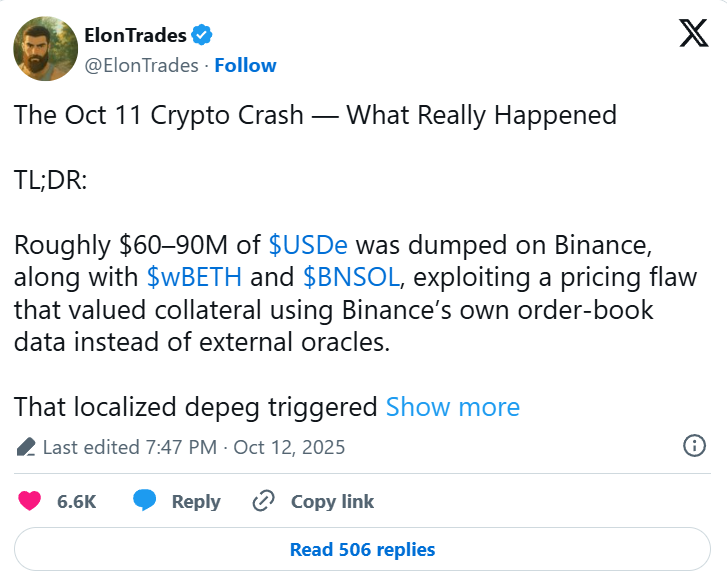Open the tweet info icon

pyautogui.click(x=694, y=446)
